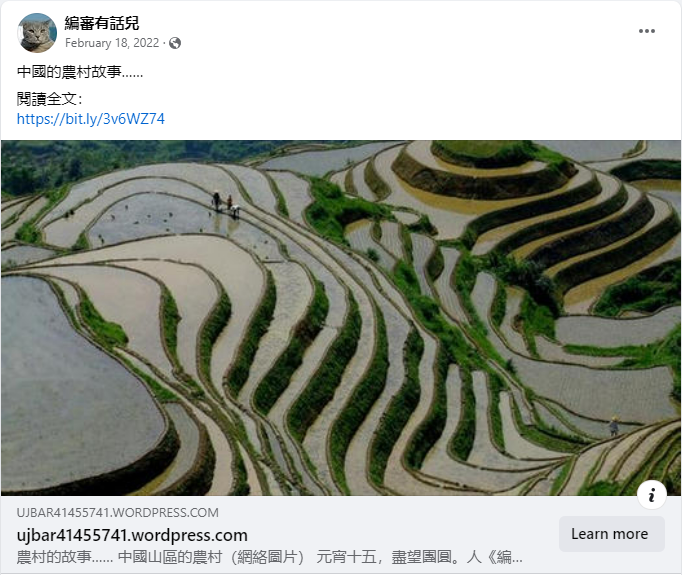Open the three-dot post options menu

click(646, 31)
